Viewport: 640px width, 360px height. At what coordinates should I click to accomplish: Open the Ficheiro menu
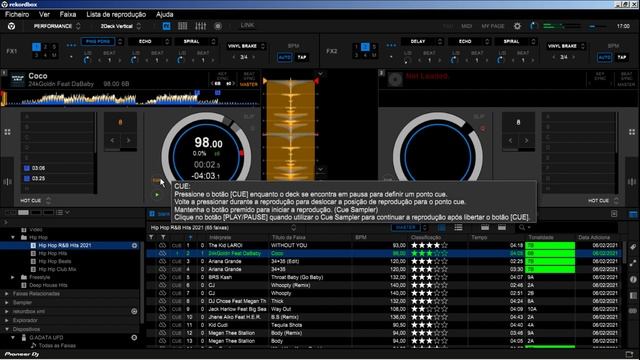pyautogui.click(x=17, y=14)
